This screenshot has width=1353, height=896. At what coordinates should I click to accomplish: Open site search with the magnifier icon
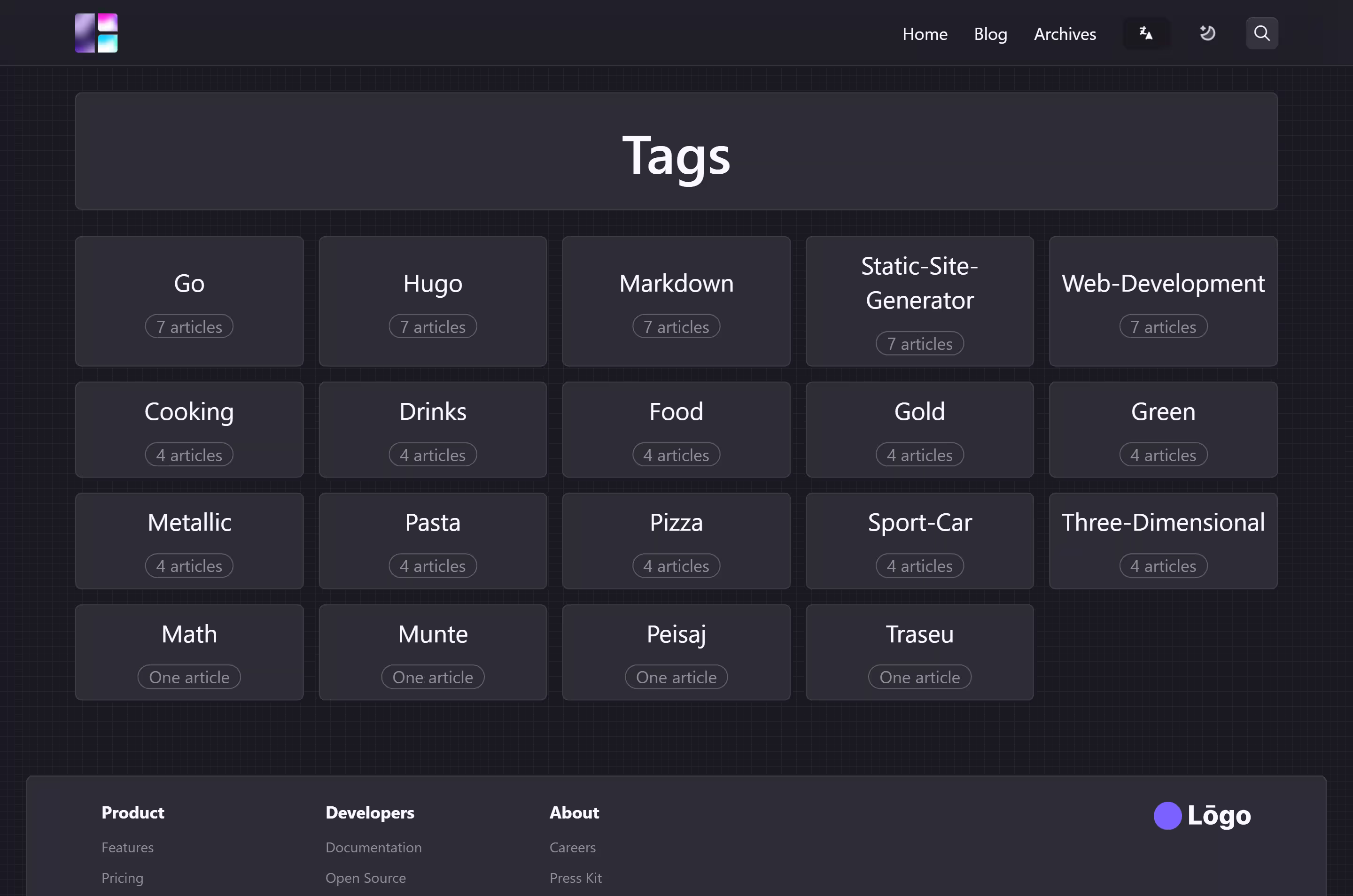1261,33
